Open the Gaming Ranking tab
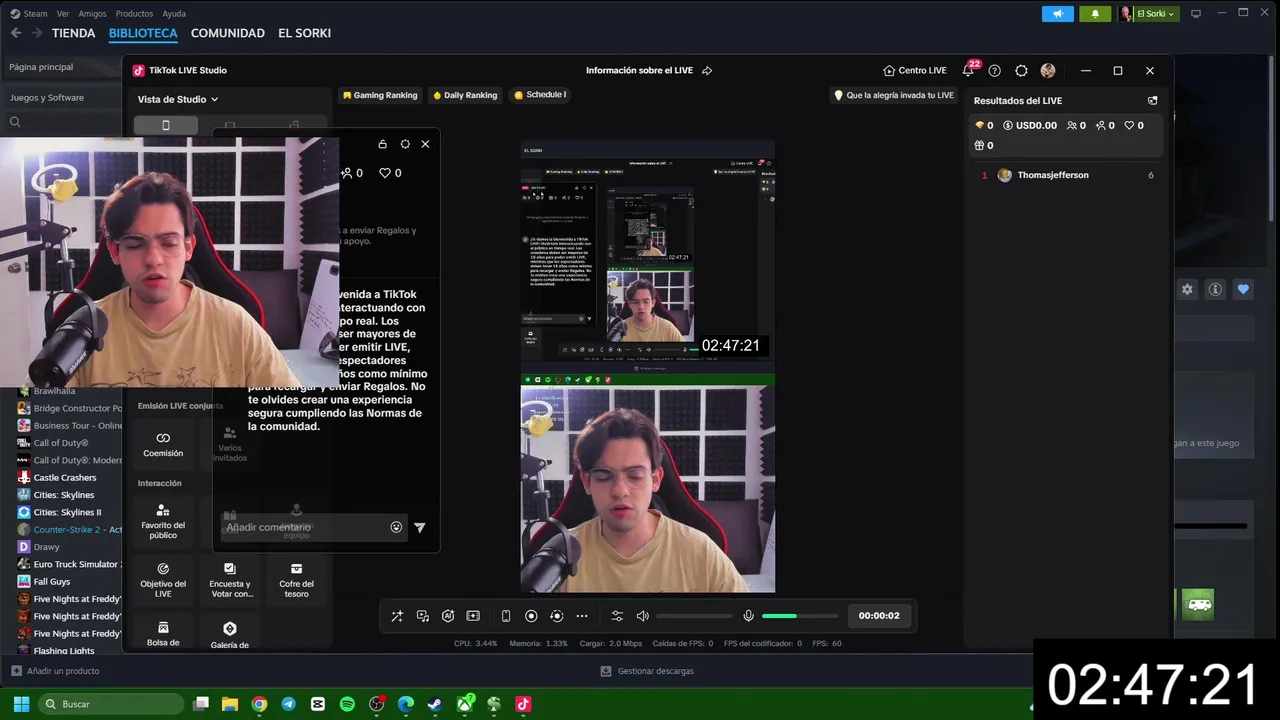Viewport: 1280px width, 720px height. coord(380,95)
